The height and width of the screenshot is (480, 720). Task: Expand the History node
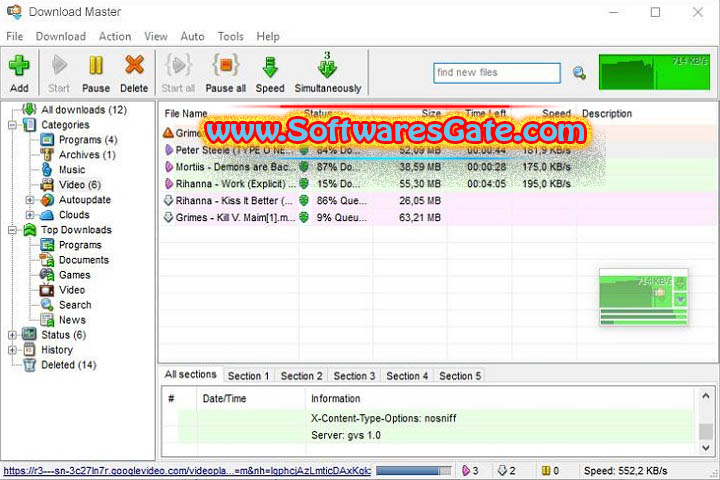point(12,350)
